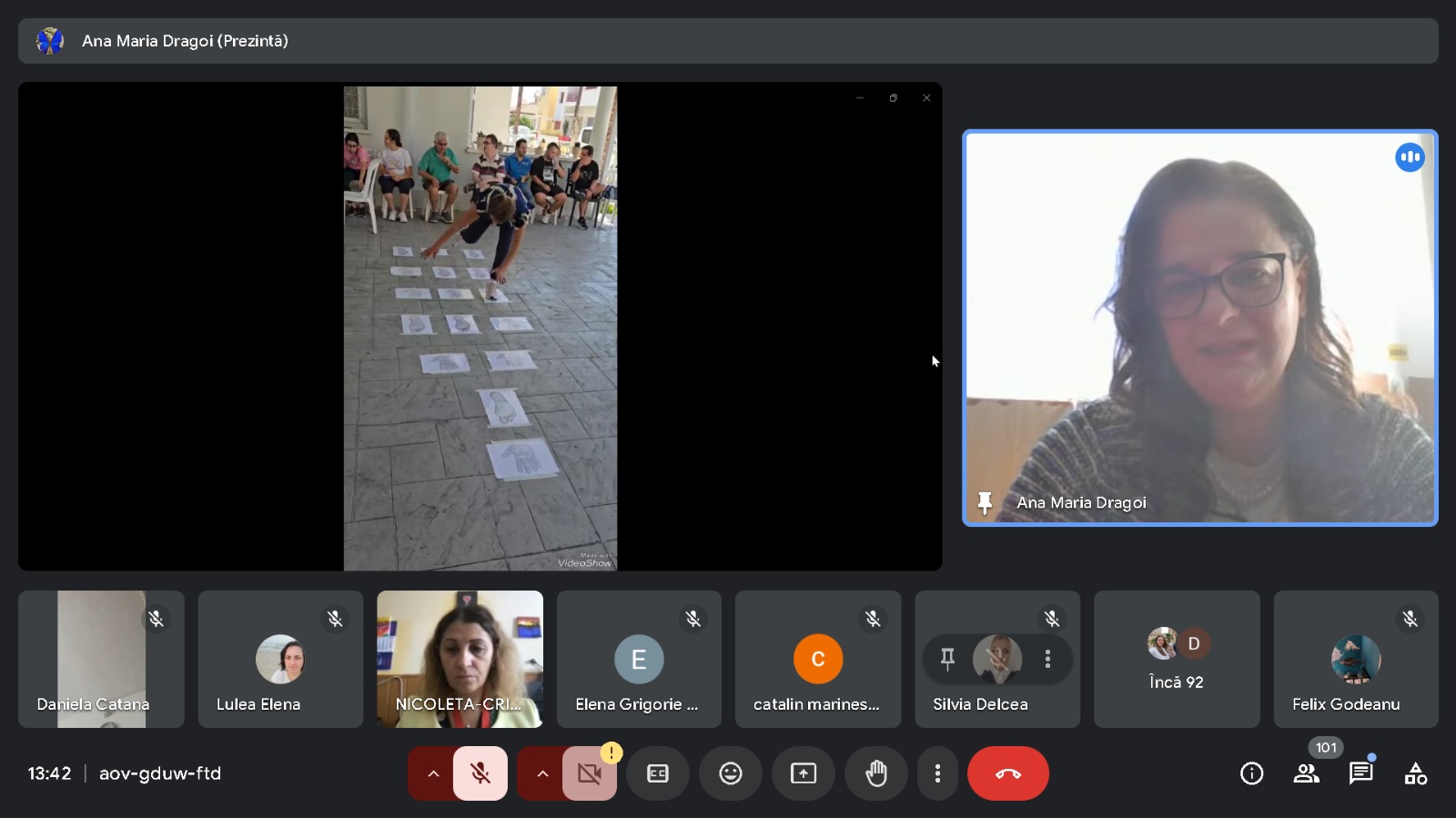Unpin Silvia Delcea using pin icon
This screenshot has height=818, width=1456.
pyautogui.click(x=947, y=659)
